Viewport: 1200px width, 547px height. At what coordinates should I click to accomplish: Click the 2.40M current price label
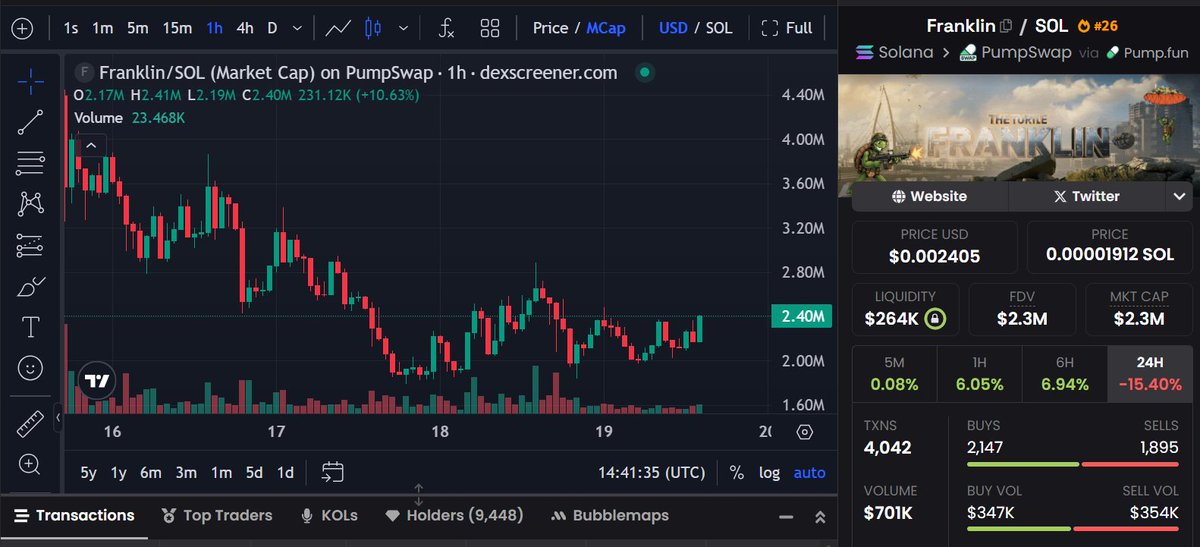804,316
